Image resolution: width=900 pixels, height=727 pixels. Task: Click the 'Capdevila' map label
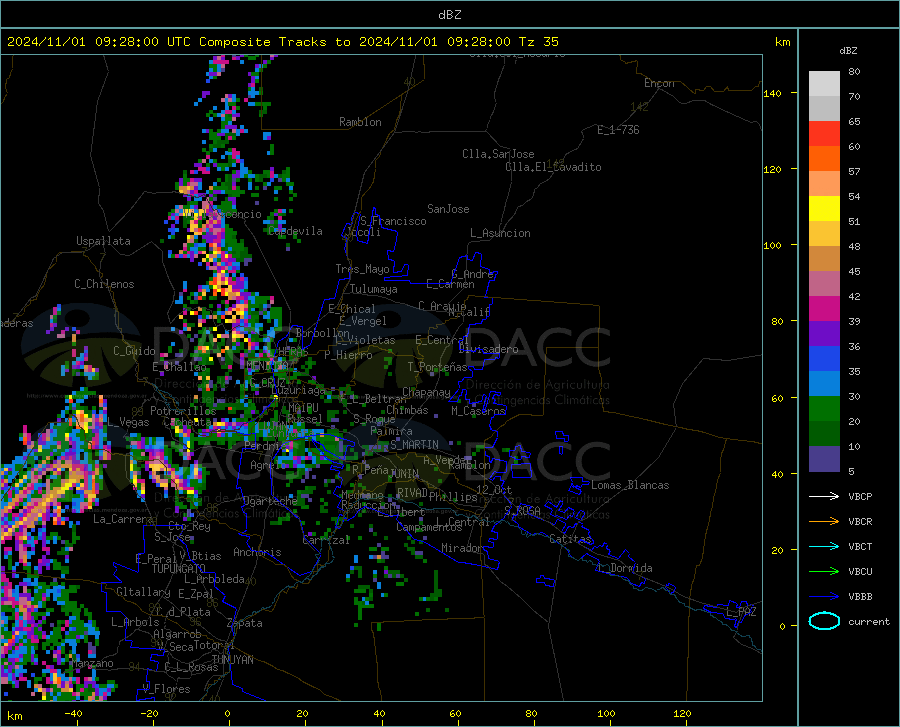[x=295, y=231]
